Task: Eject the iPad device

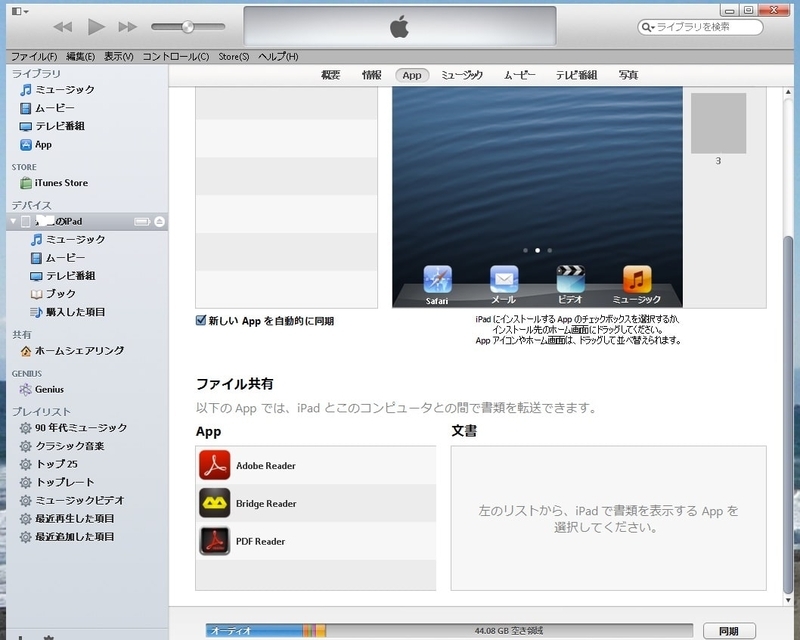Action: coord(159,221)
